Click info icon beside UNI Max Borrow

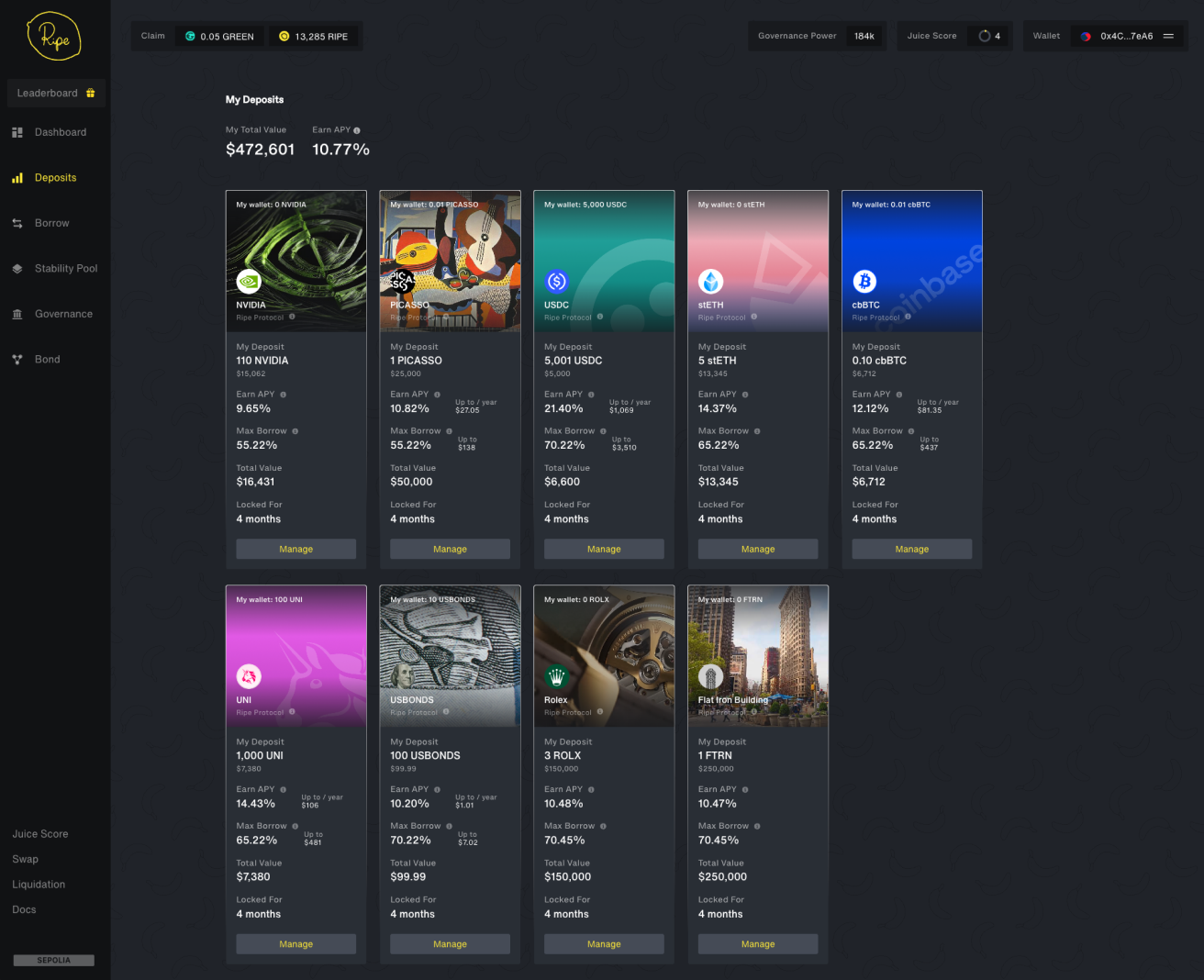click(x=295, y=827)
